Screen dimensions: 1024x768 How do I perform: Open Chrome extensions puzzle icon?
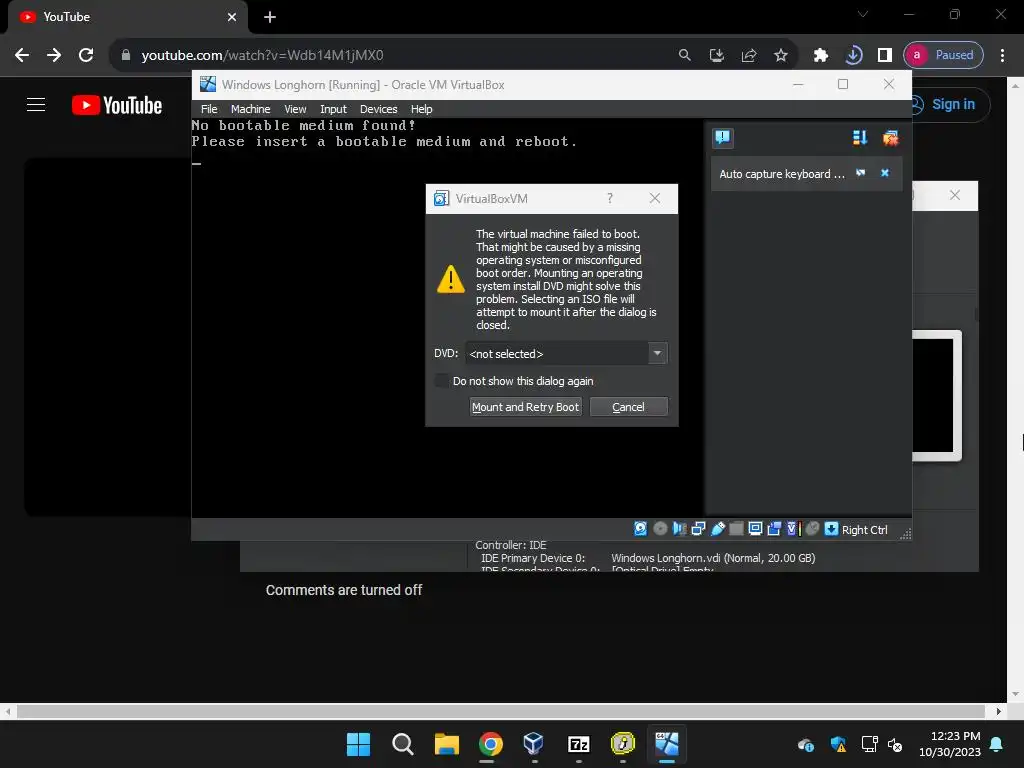click(821, 55)
